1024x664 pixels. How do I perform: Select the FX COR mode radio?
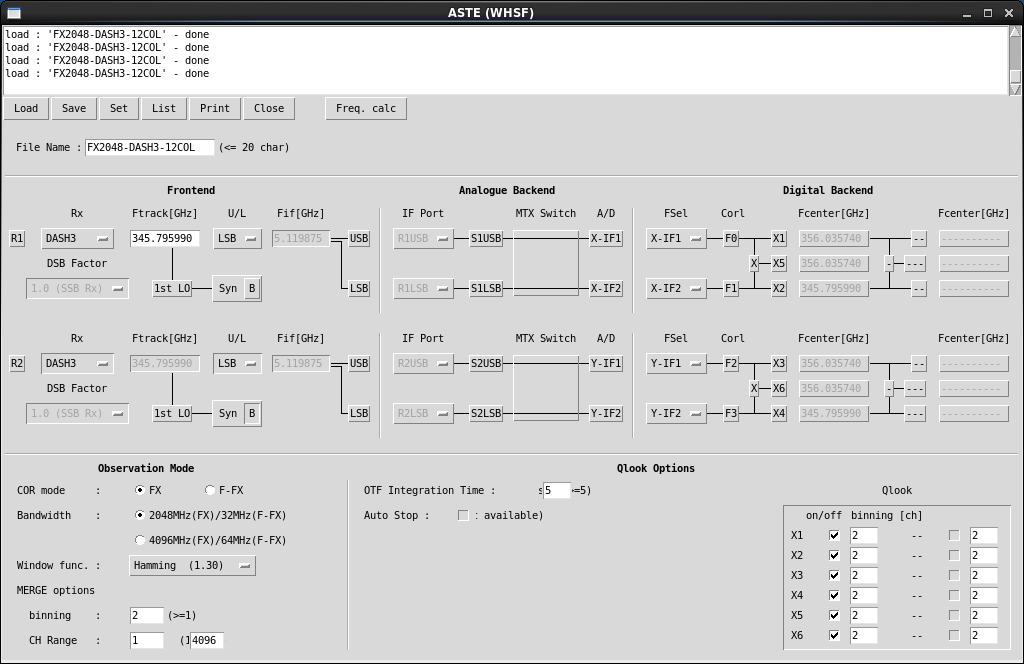tap(140, 490)
